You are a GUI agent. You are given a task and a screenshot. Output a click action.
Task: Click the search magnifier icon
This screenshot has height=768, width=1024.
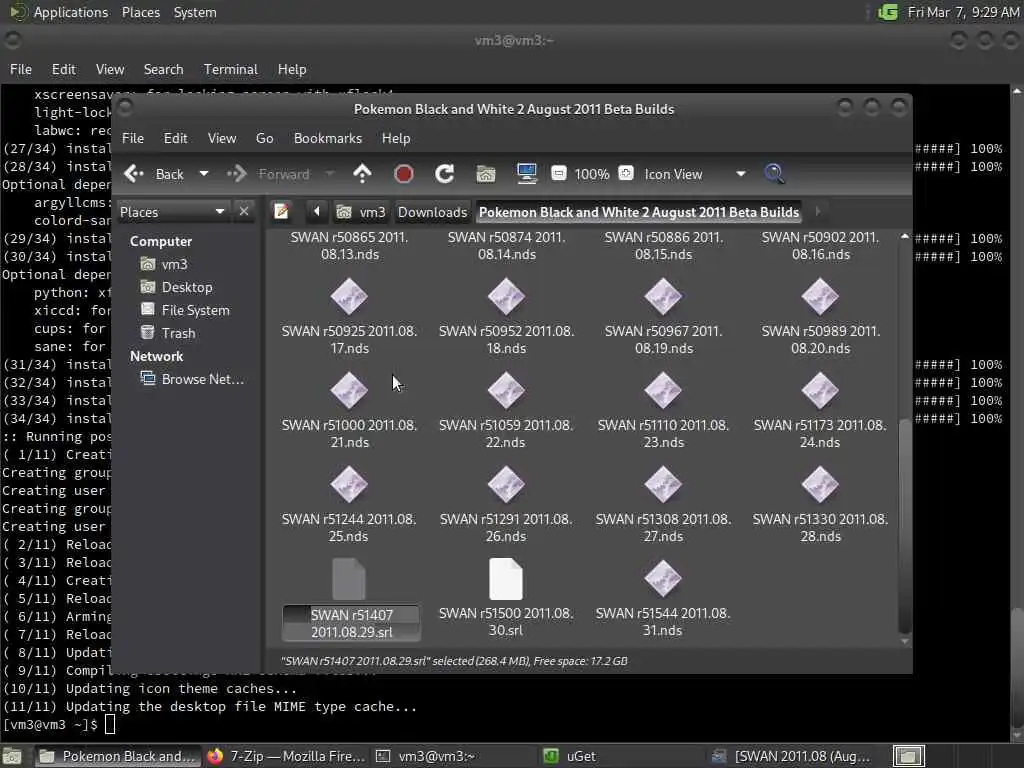pyautogui.click(x=774, y=174)
